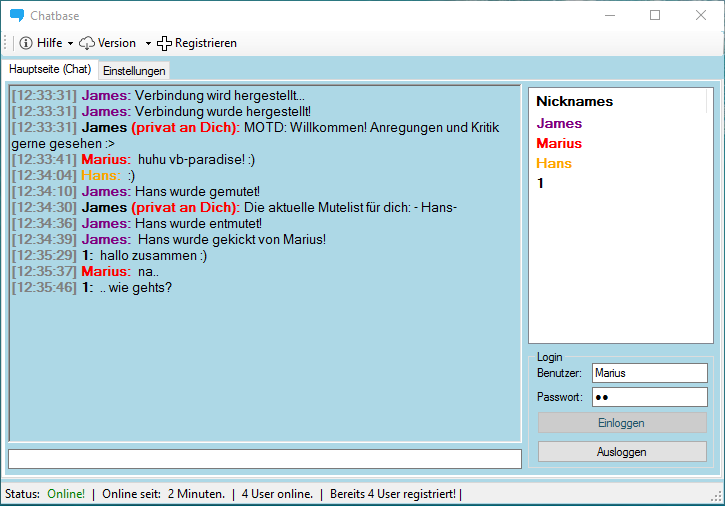Viewport: 725px width, 506px height.
Task: Focus the Benutzer username field
Action: click(x=649, y=373)
